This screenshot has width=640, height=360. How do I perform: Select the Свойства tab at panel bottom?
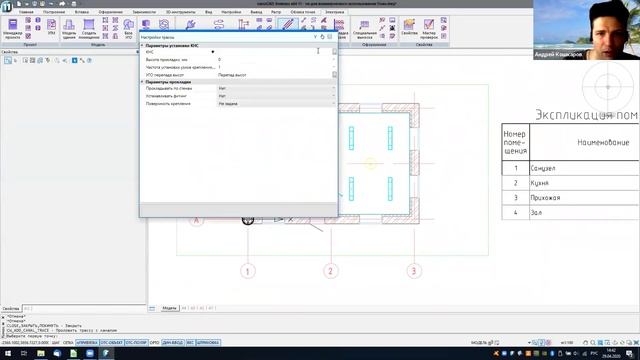click(11, 309)
